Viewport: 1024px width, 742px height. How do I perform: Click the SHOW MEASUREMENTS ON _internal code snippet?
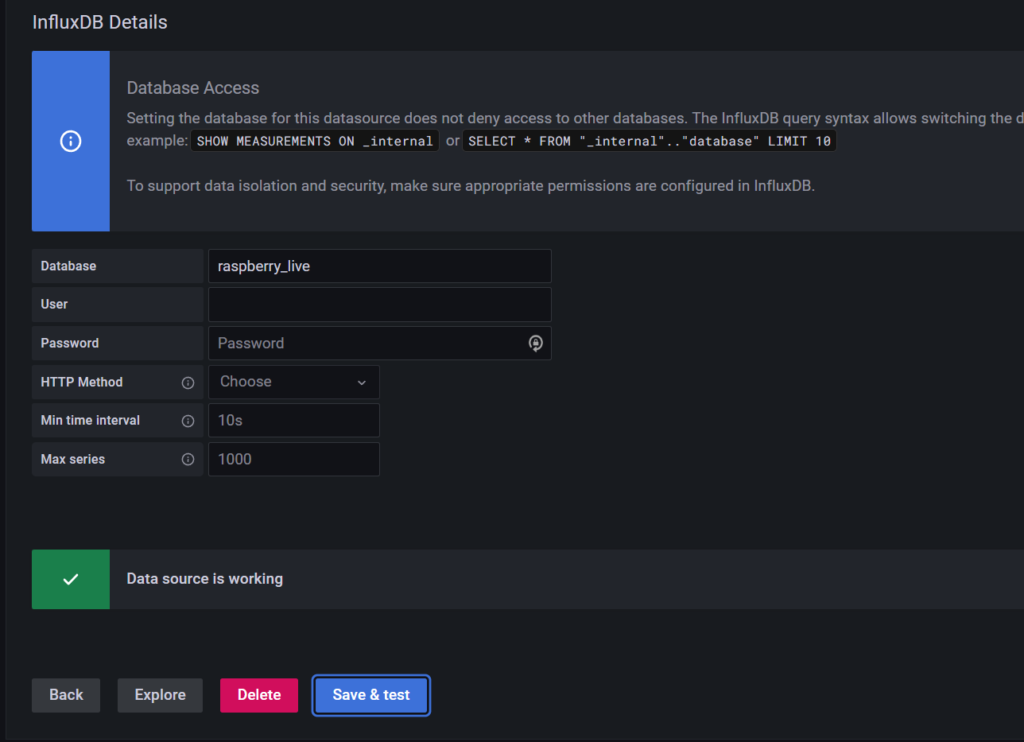pos(314,141)
